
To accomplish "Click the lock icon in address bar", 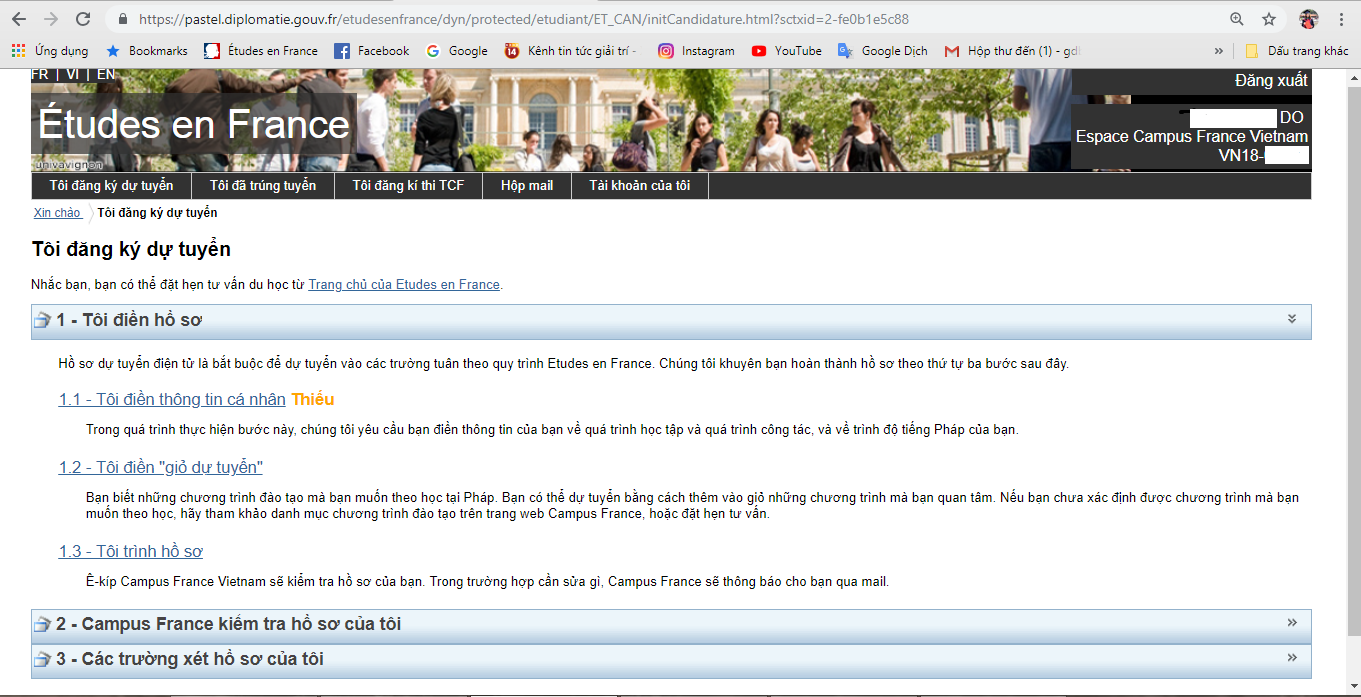I will pos(123,19).
